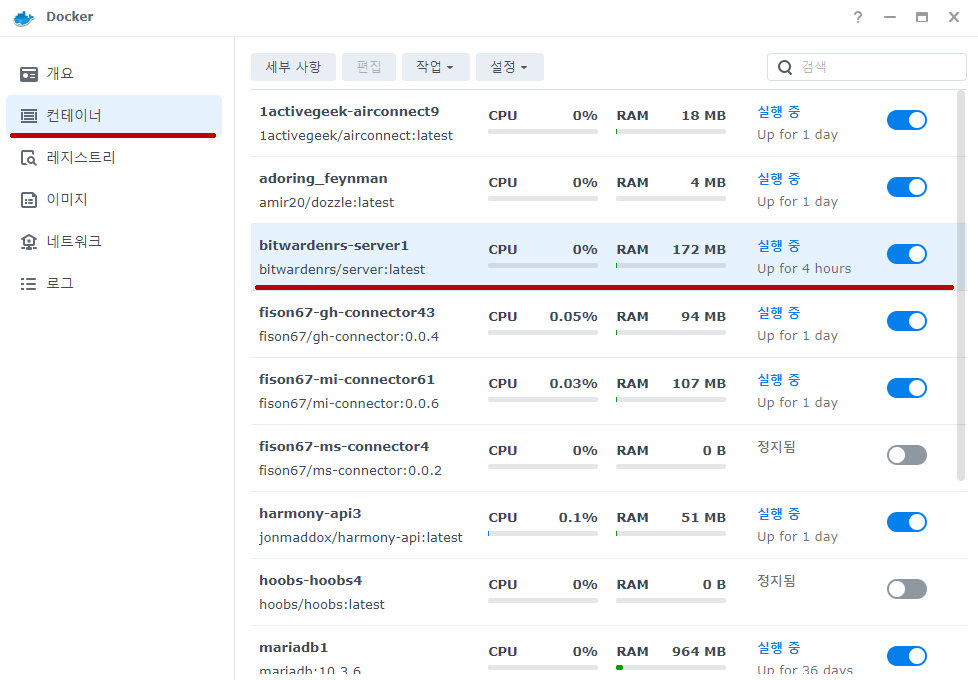Click 실행 중 status of bitwardenrs-server1
Image resolution: width=978 pixels, height=680 pixels.
click(x=778, y=246)
